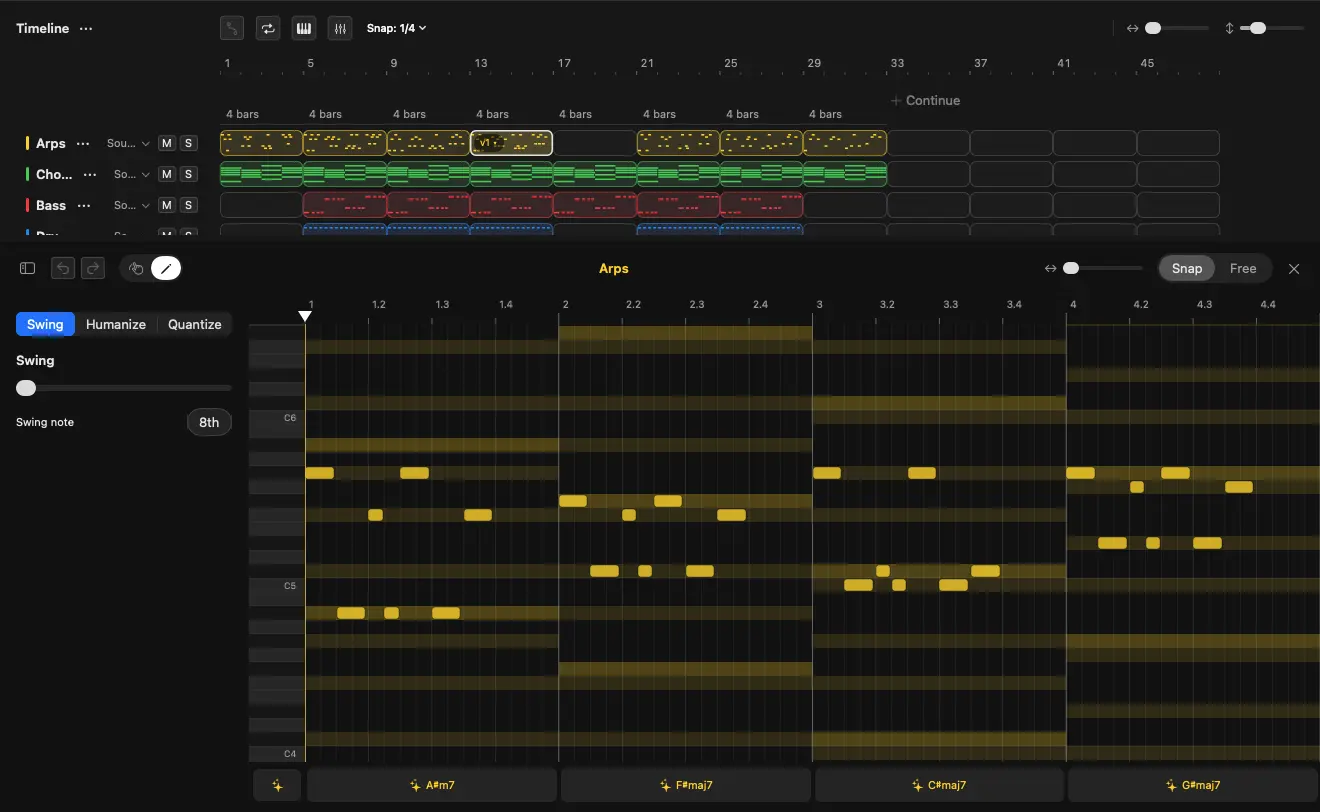Mute the Arps track

167,143
